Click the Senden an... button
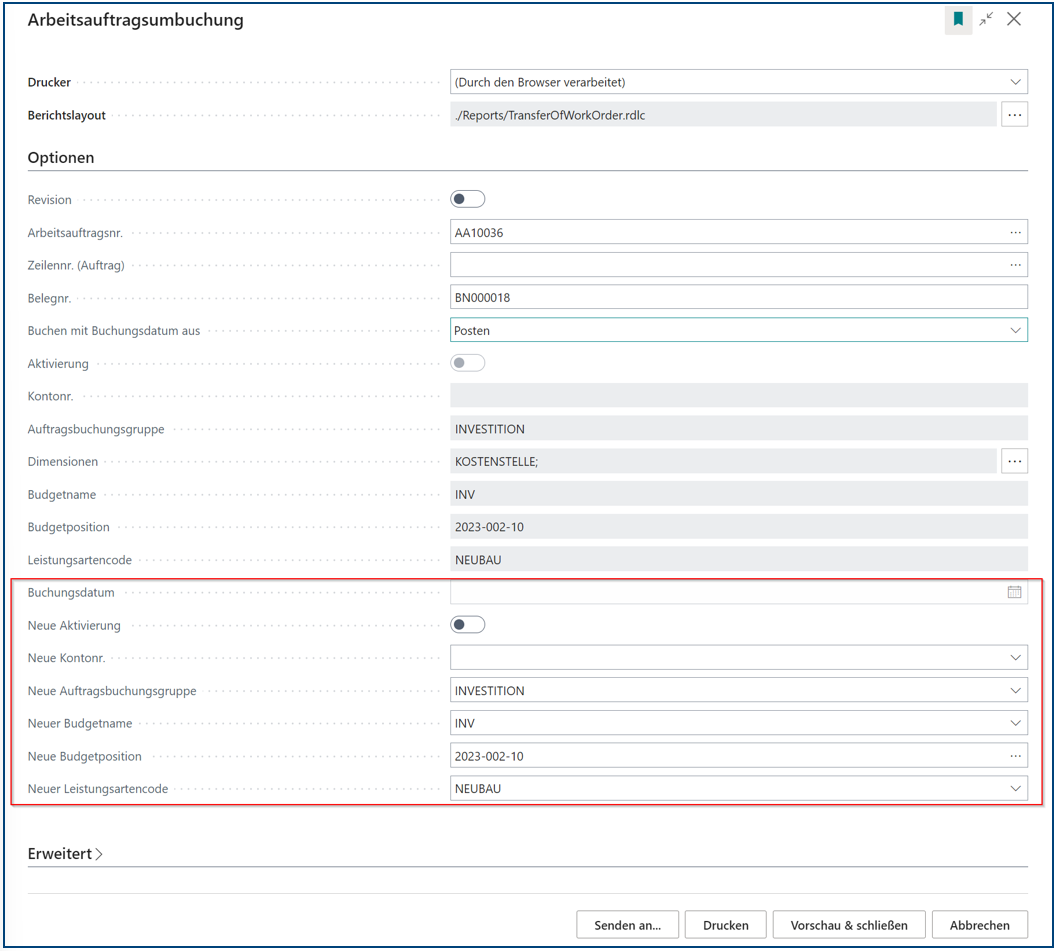This screenshot has height=951, width=1057. [x=628, y=925]
